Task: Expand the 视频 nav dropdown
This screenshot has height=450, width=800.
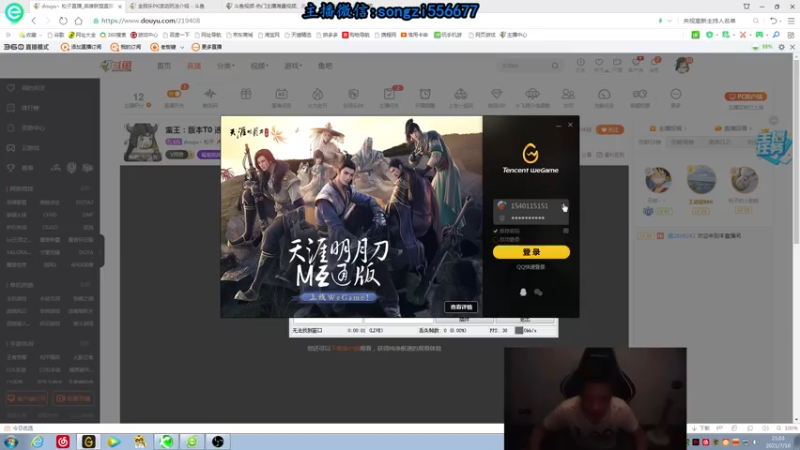Action: (259, 66)
